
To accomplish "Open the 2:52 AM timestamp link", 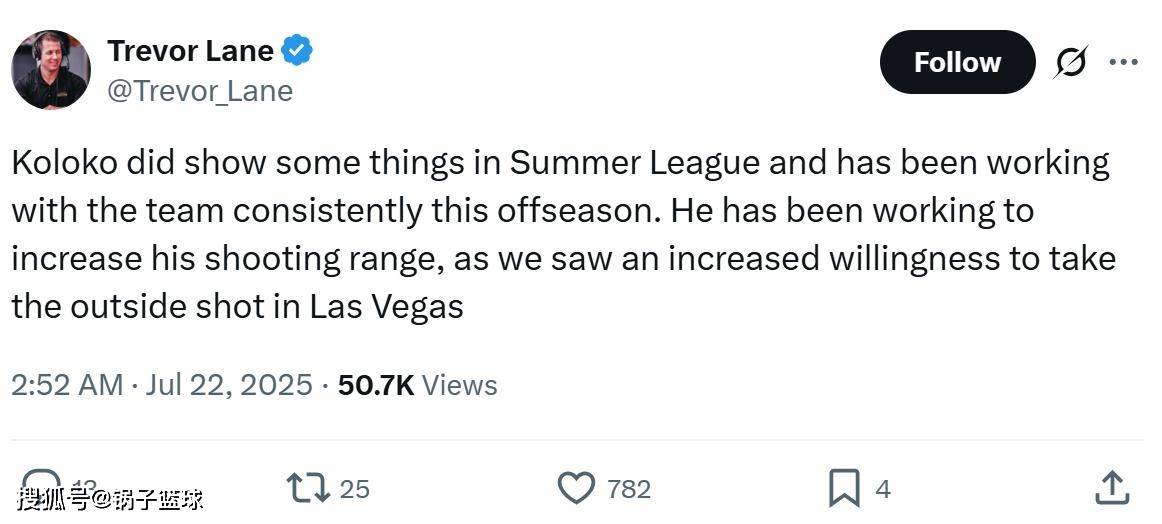I will coord(67,385).
